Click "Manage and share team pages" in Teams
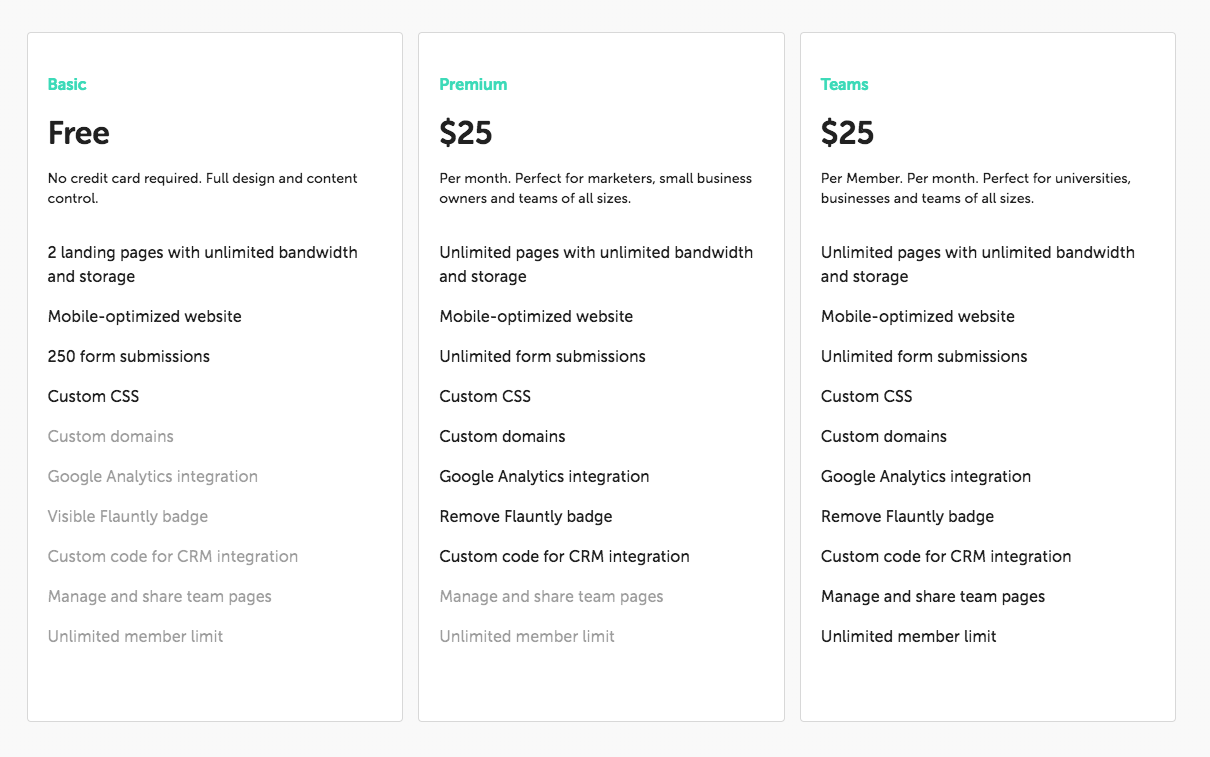 [x=933, y=597]
